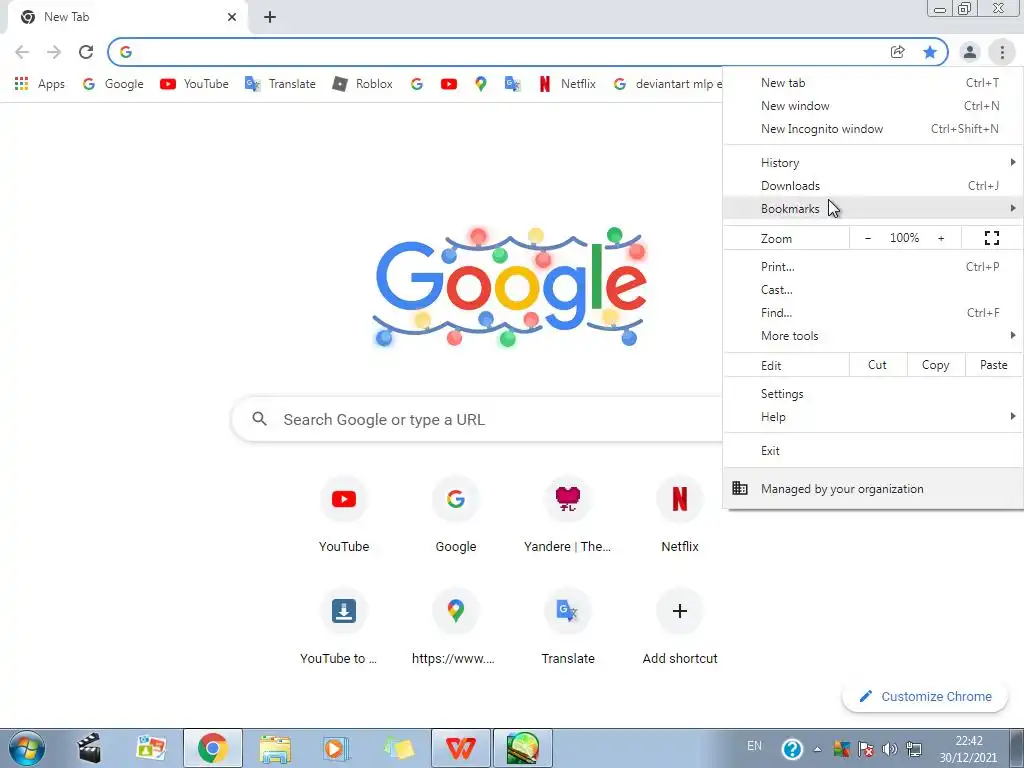Open the YouTube shortcut tile

(x=344, y=516)
